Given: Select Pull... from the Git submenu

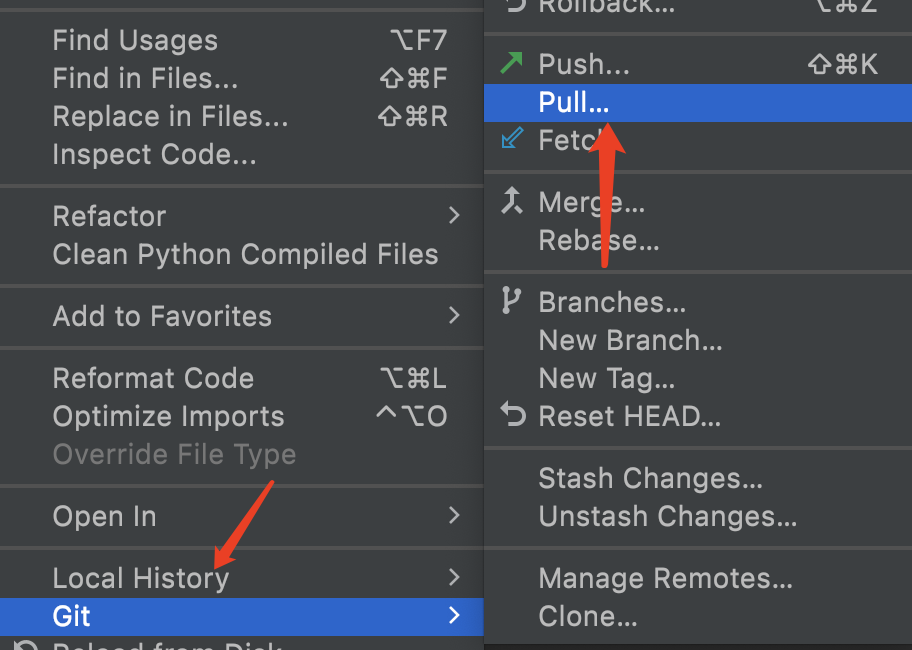Looking at the screenshot, I should [574, 102].
